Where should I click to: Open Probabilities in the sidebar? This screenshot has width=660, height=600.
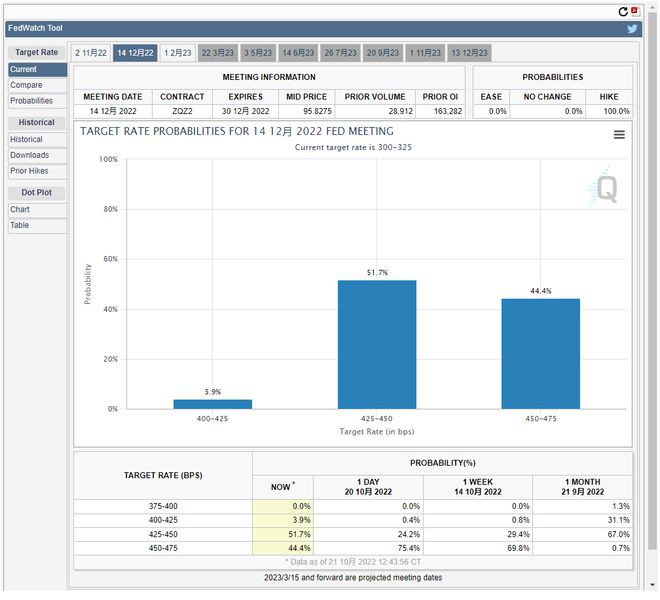point(32,101)
